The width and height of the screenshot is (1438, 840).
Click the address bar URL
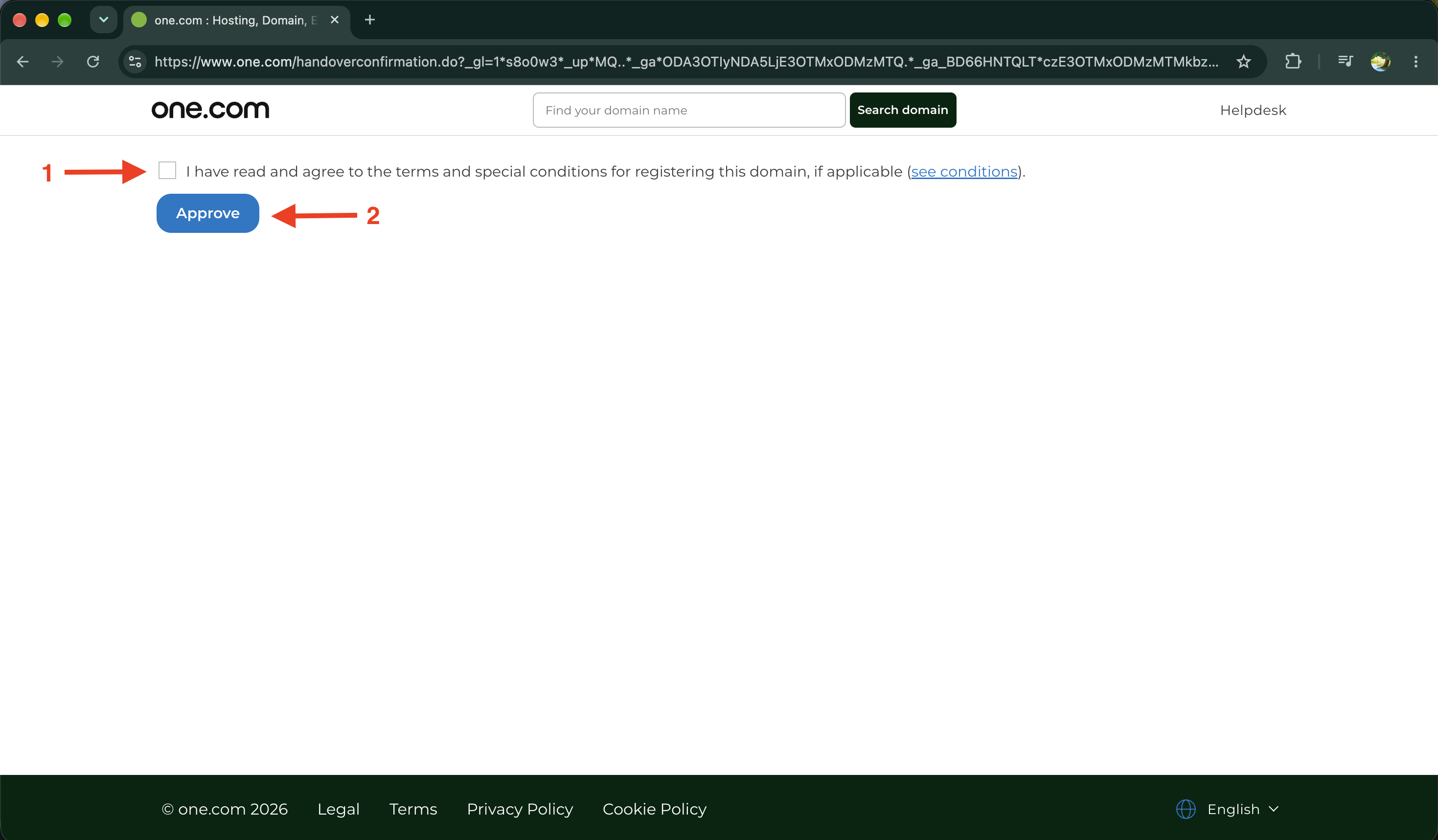pyautogui.click(x=686, y=62)
